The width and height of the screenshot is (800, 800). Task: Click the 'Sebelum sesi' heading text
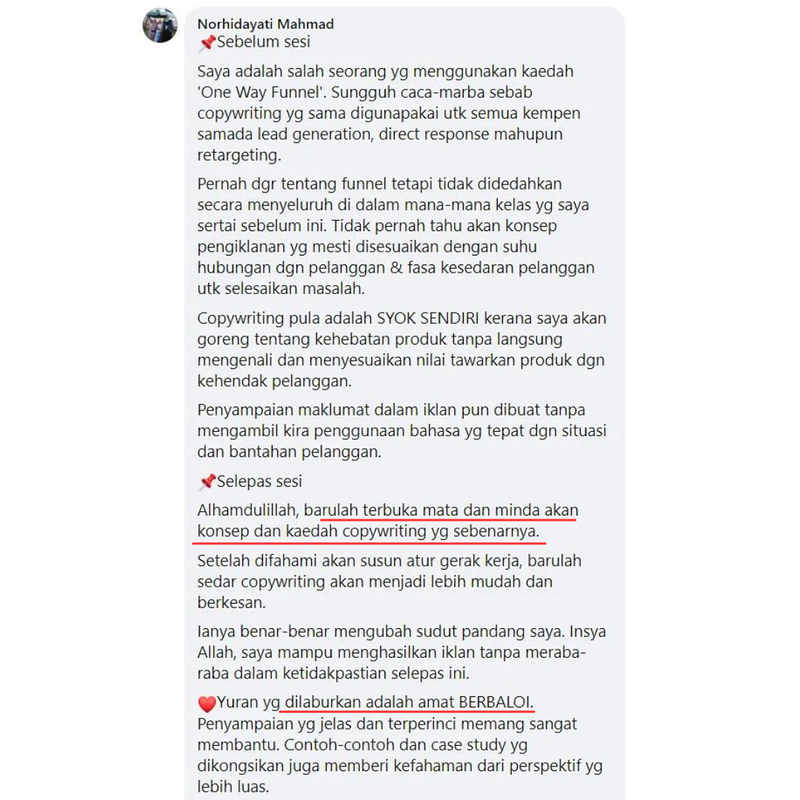pyautogui.click(x=263, y=42)
